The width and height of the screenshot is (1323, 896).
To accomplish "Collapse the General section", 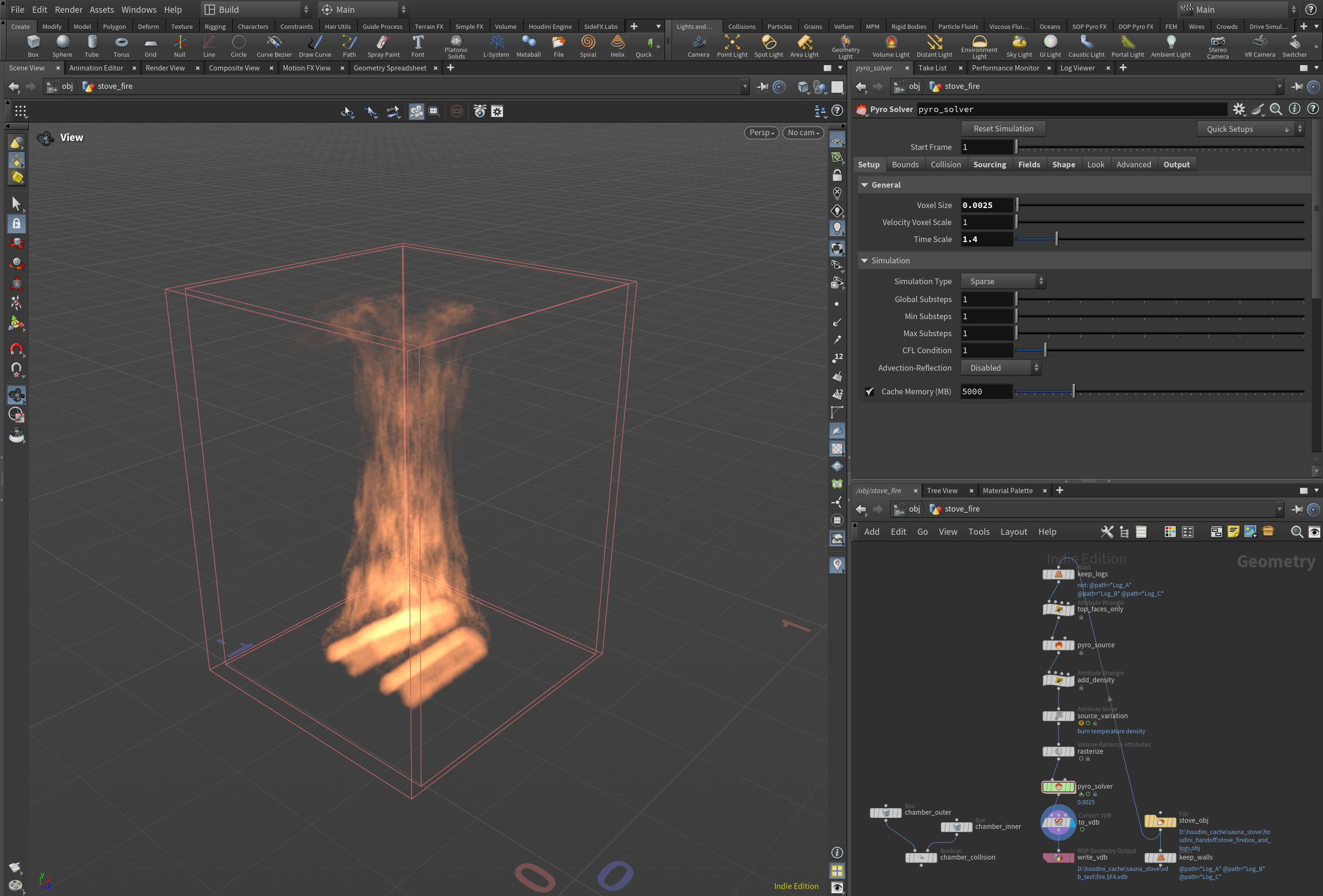I will coord(864,185).
